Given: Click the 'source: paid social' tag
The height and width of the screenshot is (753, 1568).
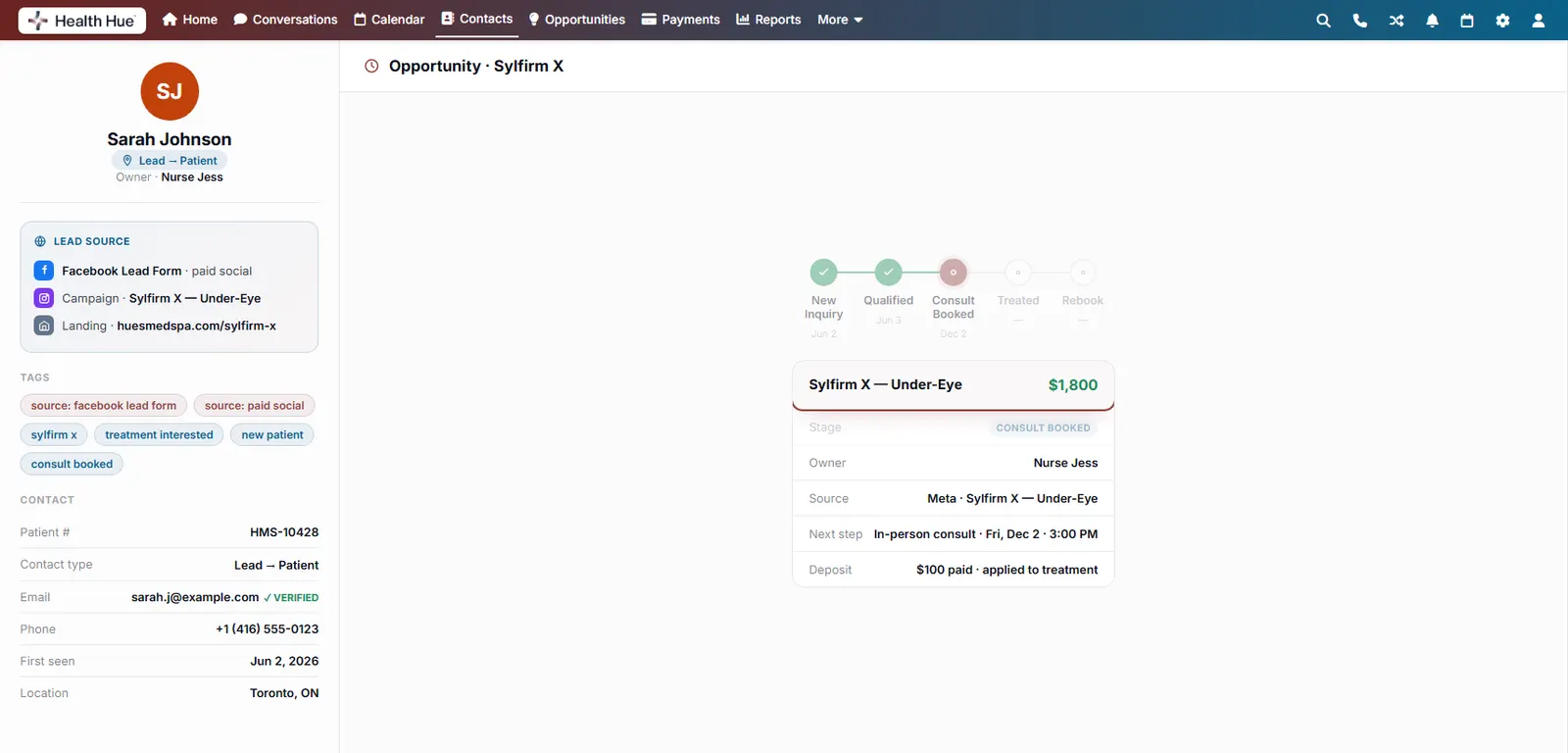Looking at the screenshot, I should point(255,406).
